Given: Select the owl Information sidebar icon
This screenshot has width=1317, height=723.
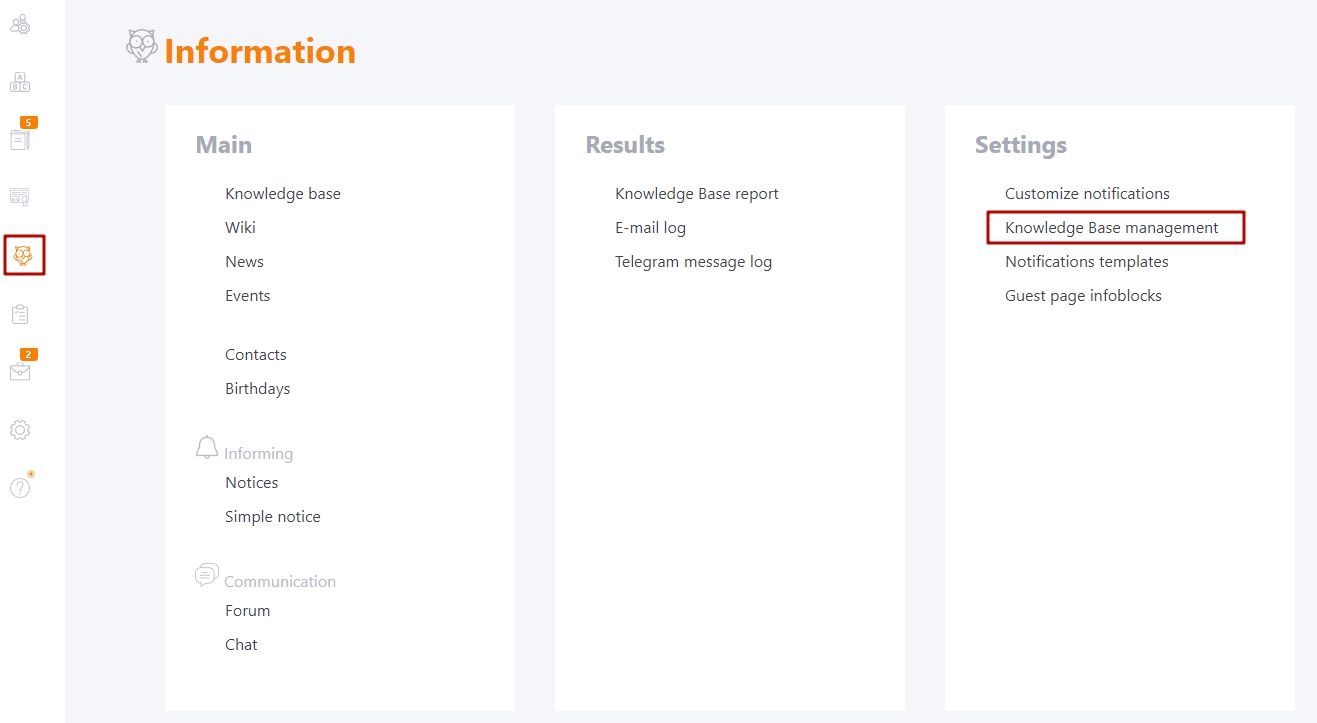Looking at the screenshot, I should (x=24, y=255).
